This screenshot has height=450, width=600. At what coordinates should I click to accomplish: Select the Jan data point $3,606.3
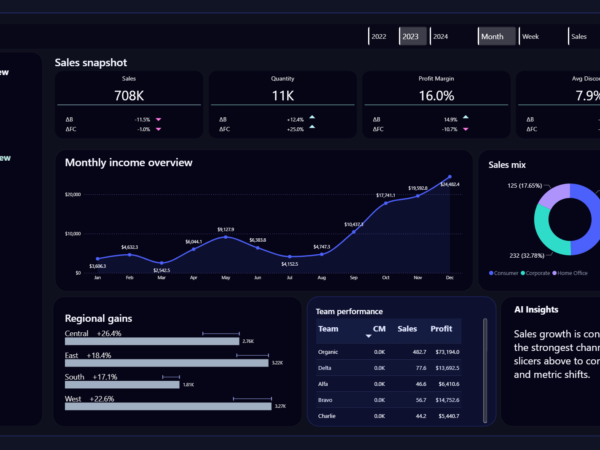click(x=98, y=259)
